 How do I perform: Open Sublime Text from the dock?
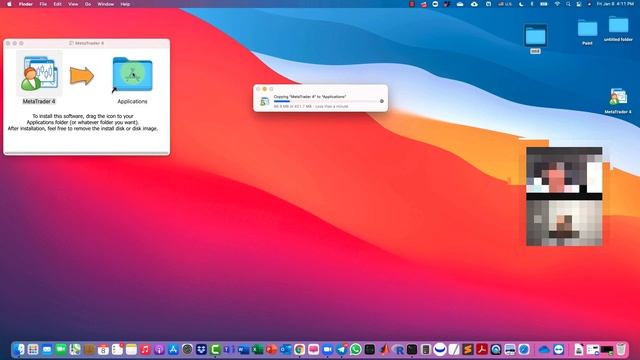click(x=468, y=349)
